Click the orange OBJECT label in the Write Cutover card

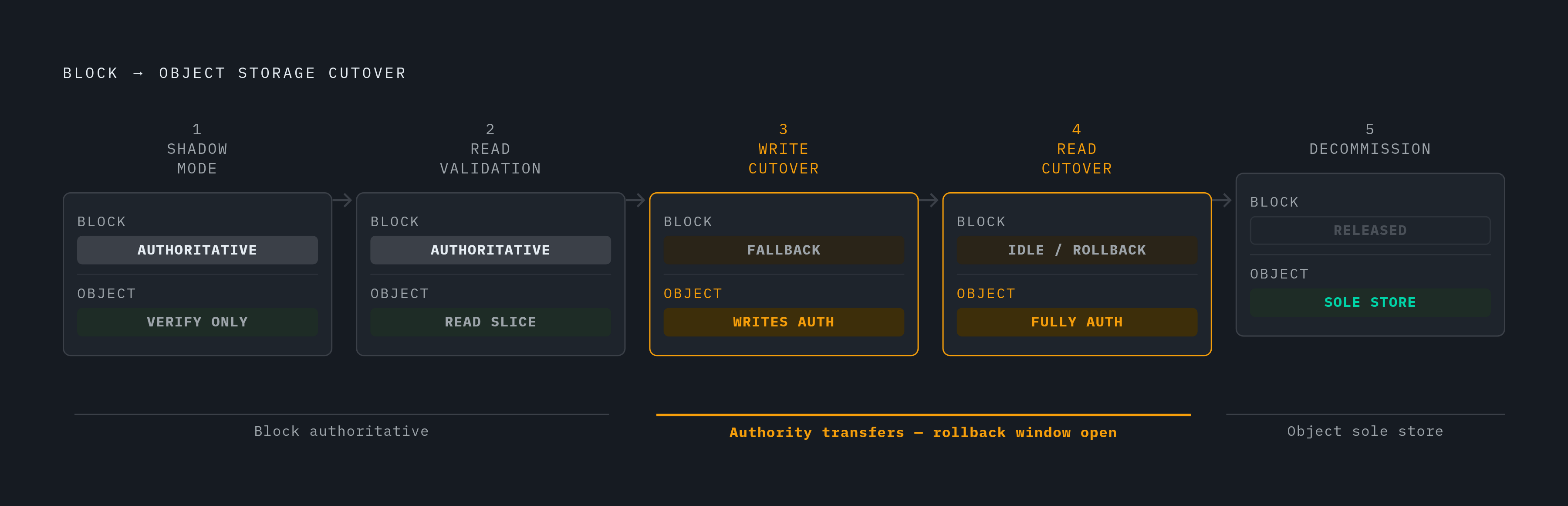(693, 293)
